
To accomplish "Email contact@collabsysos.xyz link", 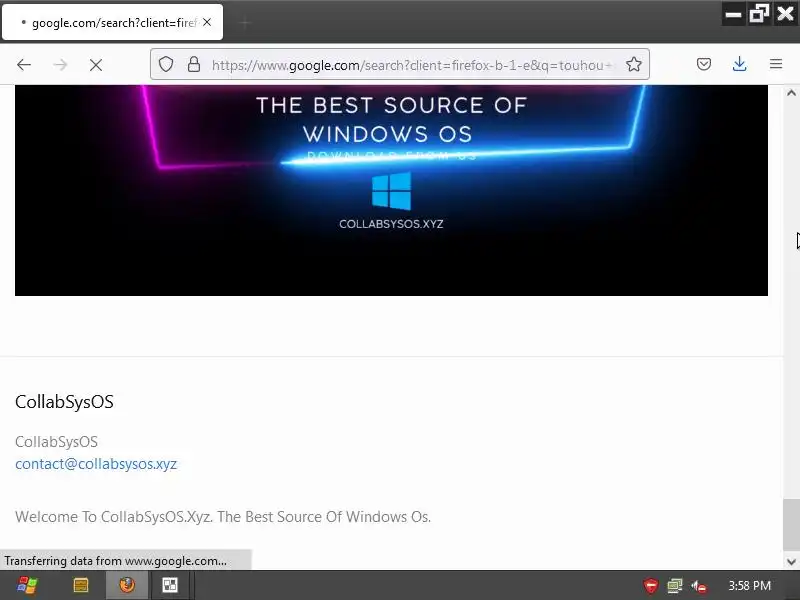I will [x=96, y=464].
